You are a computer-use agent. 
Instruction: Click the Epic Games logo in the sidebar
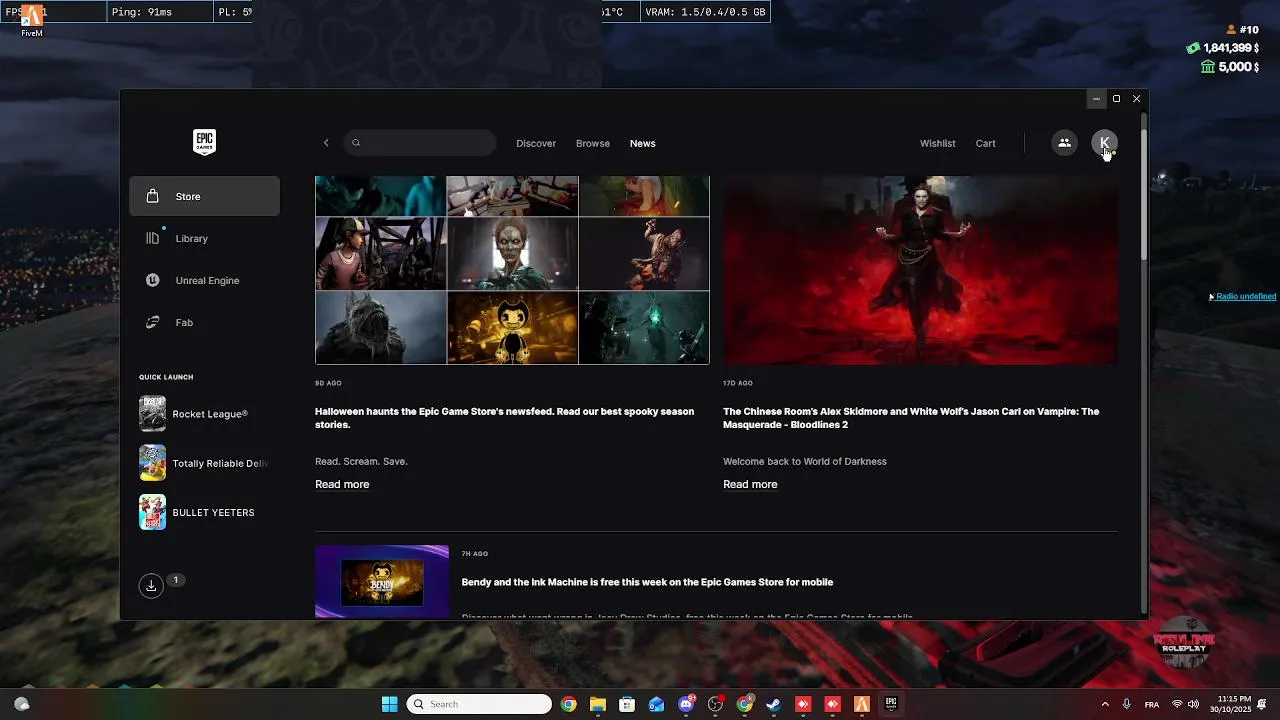204,142
